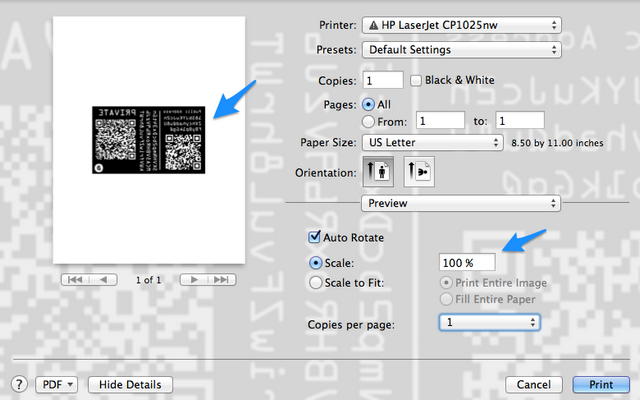
Task: Open the Presets Default Settings dropdown
Action: click(462, 50)
